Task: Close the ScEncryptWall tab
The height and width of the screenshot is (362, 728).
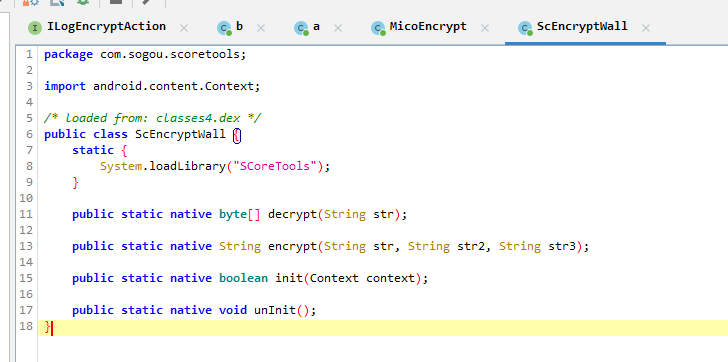Action: click(645, 28)
